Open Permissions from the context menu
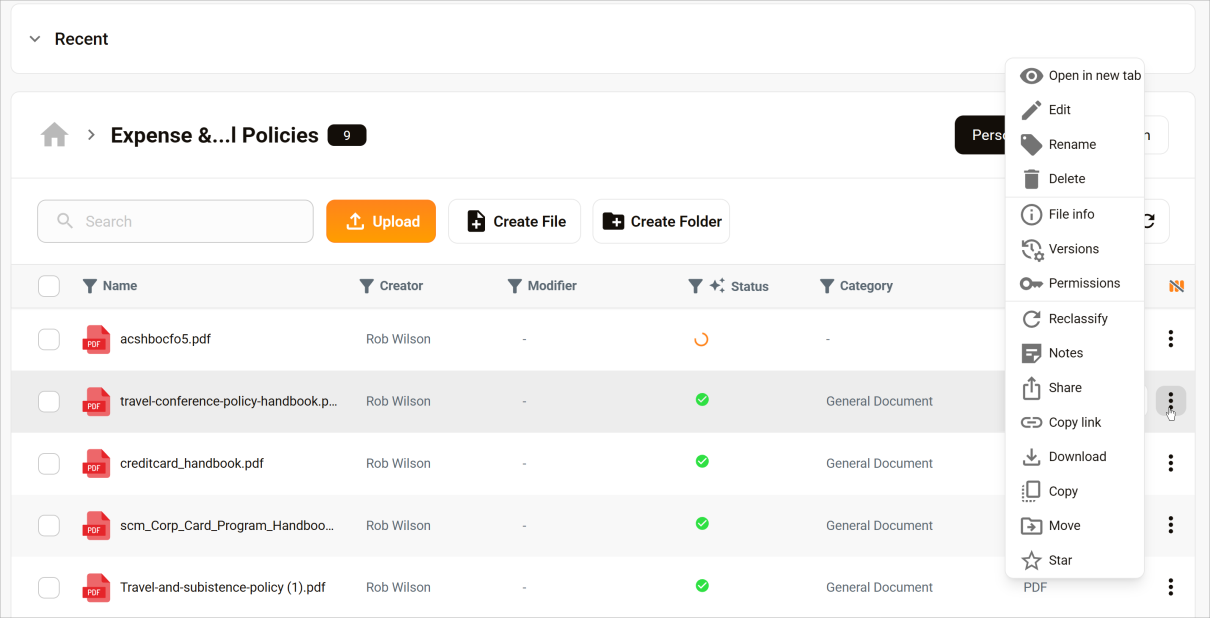1210x618 pixels. (1075, 283)
